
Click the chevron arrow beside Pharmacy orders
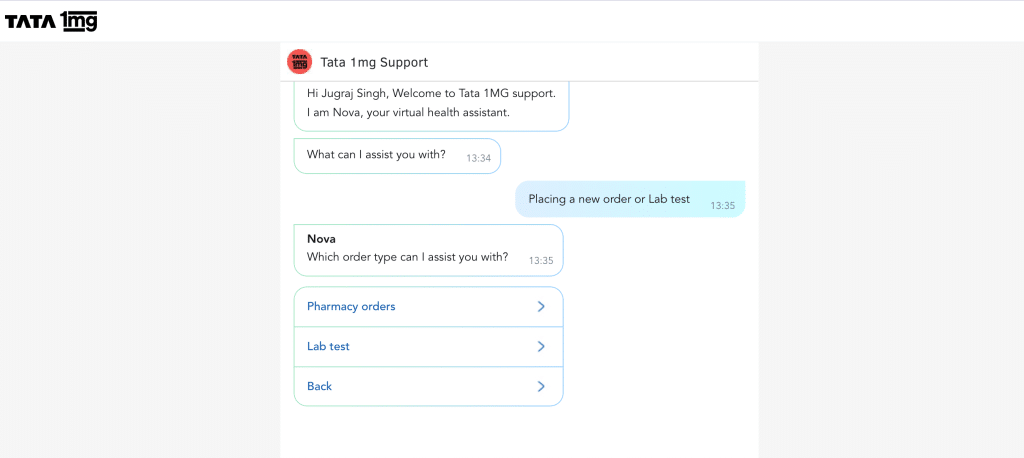pyautogui.click(x=541, y=306)
